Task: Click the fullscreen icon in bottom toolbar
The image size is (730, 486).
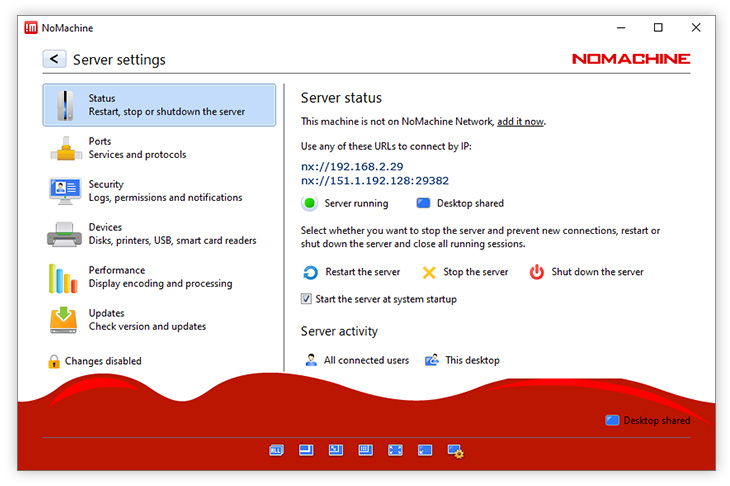Action: pyautogui.click(x=395, y=451)
